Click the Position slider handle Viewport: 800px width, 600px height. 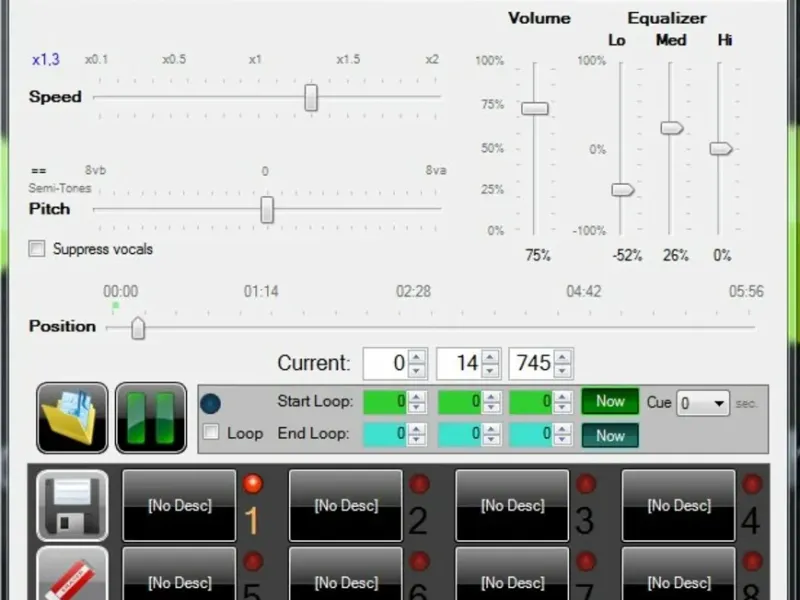coord(138,328)
